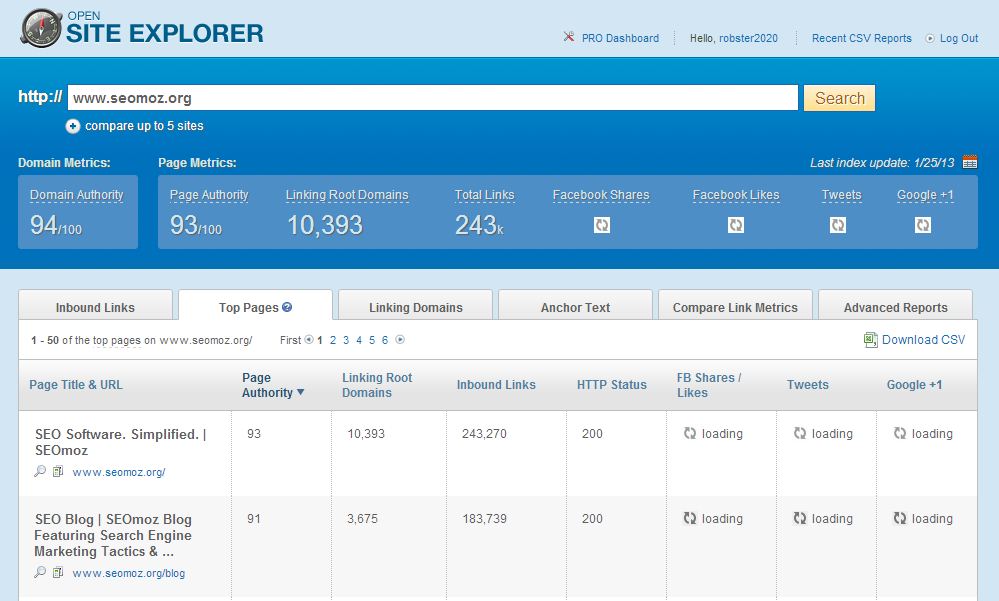Click the Download CSV spreadsheet icon
The image size is (999, 601).
coord(870,340)
